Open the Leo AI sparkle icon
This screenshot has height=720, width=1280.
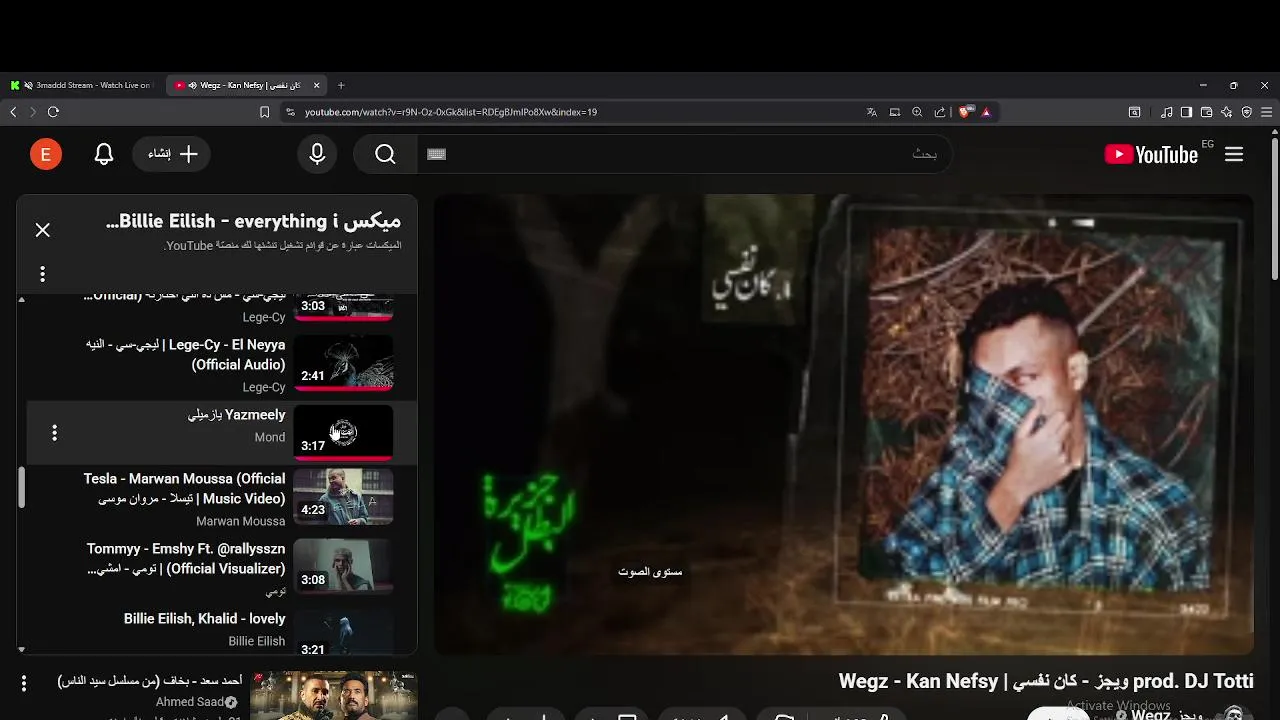pyautogui.click(x=1227, y=112)
